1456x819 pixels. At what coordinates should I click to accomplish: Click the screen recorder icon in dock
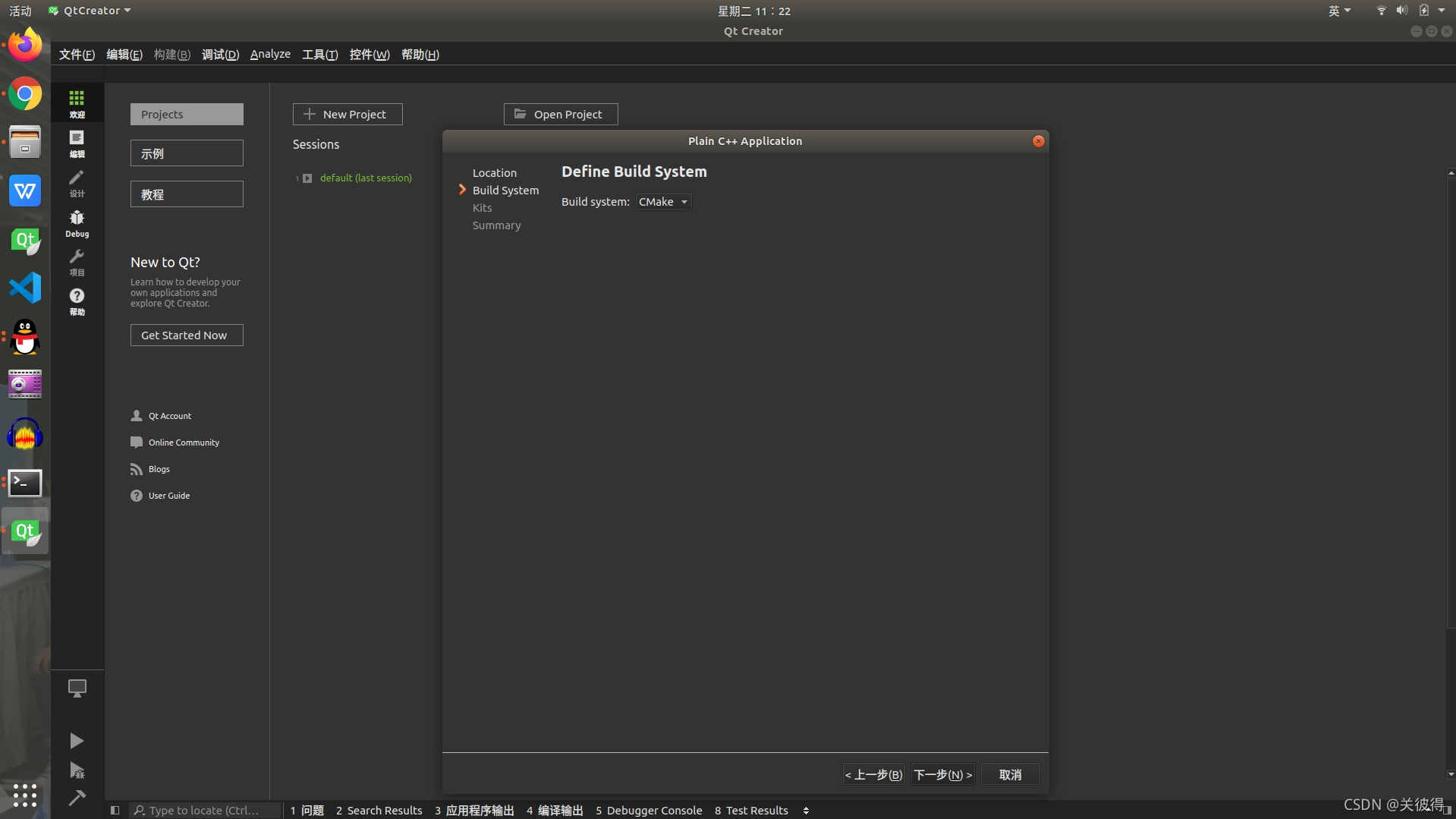tap(25, 385)
